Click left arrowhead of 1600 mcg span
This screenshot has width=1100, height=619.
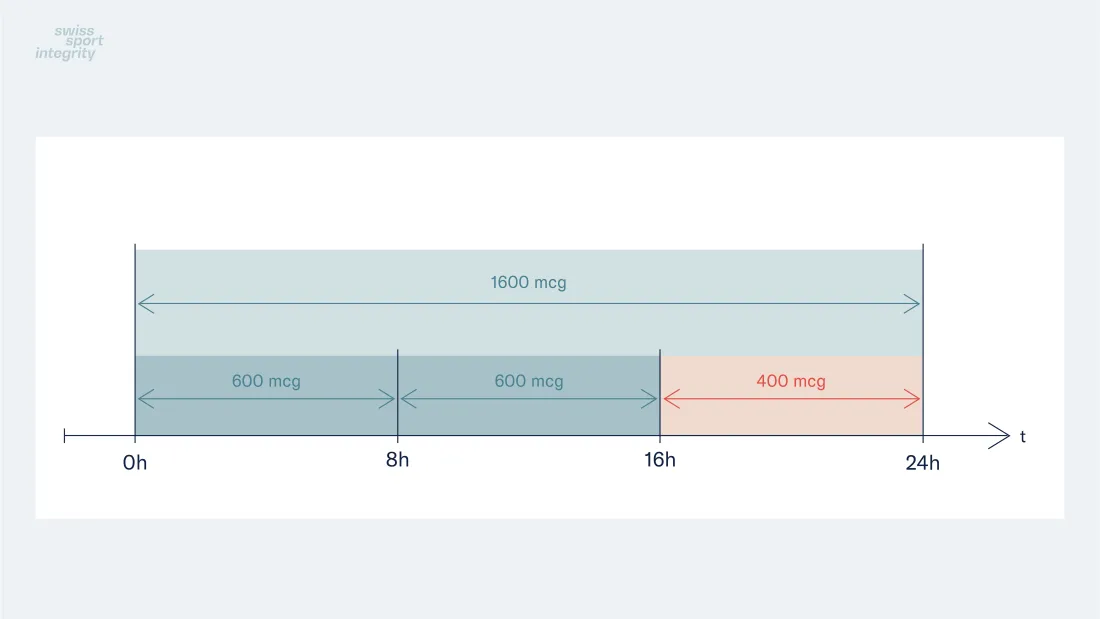coord(146,304)
